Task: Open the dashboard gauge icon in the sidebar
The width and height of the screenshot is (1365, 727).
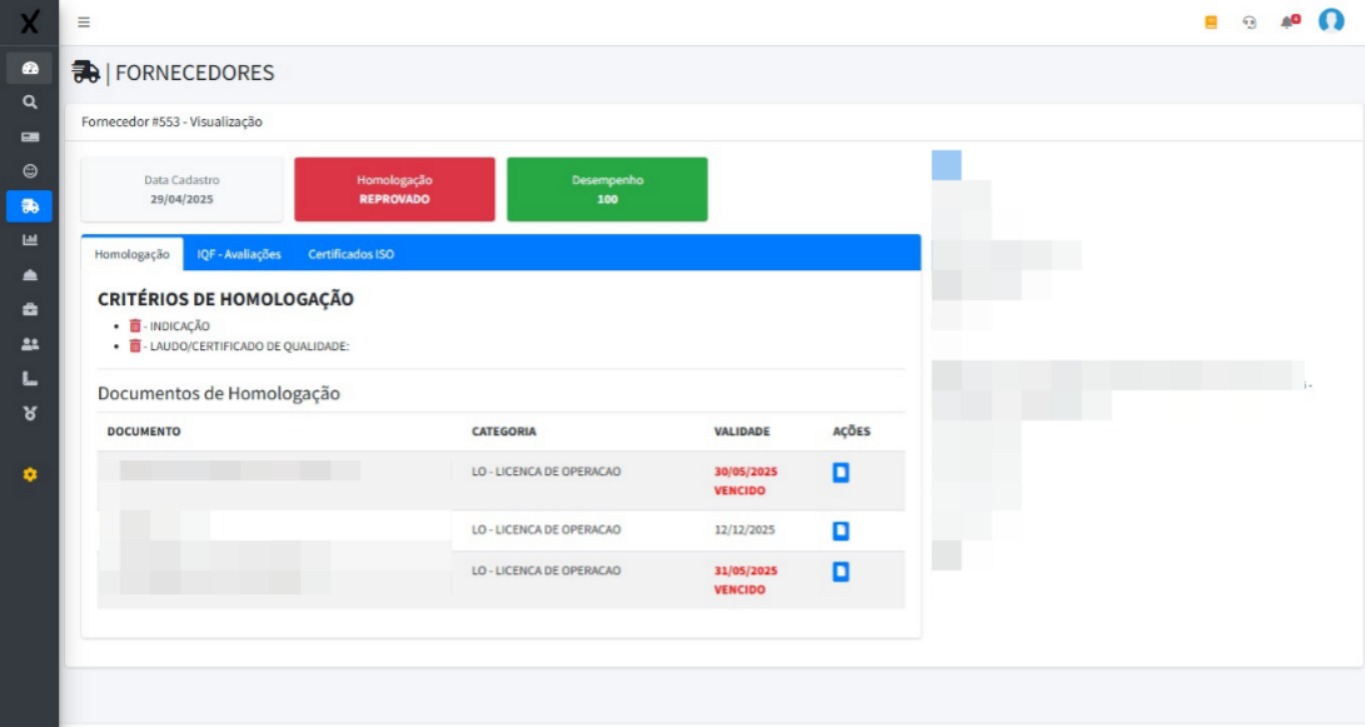Action: (30, 68)
